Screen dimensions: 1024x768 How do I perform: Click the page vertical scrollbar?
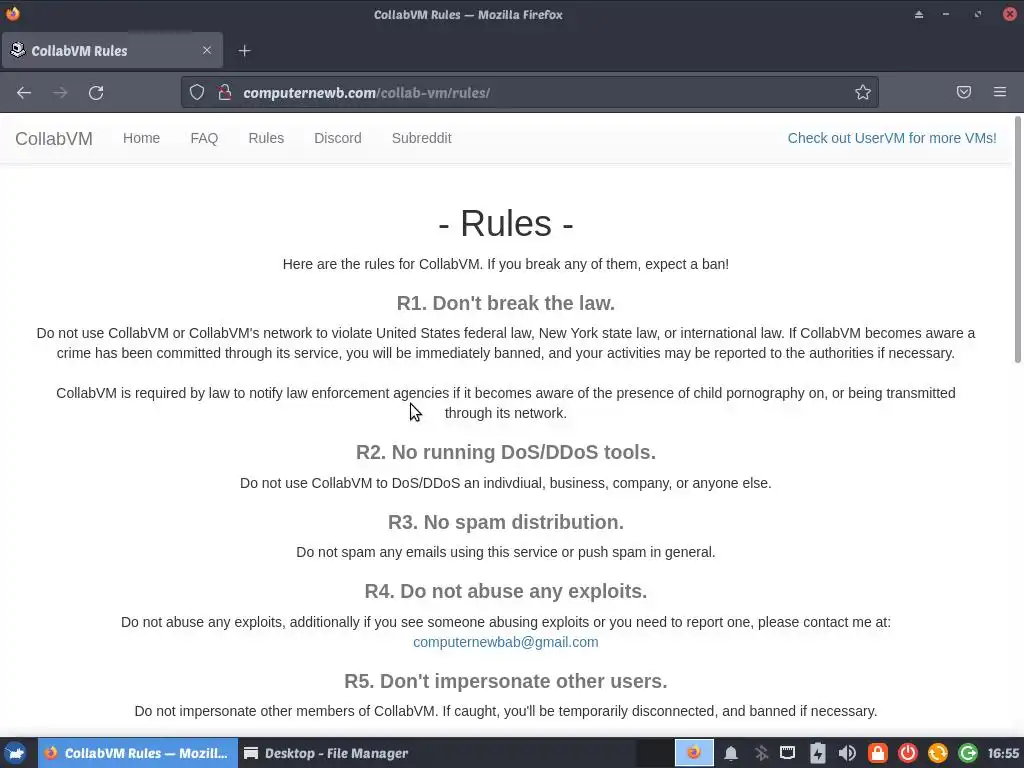(1017, 240)
